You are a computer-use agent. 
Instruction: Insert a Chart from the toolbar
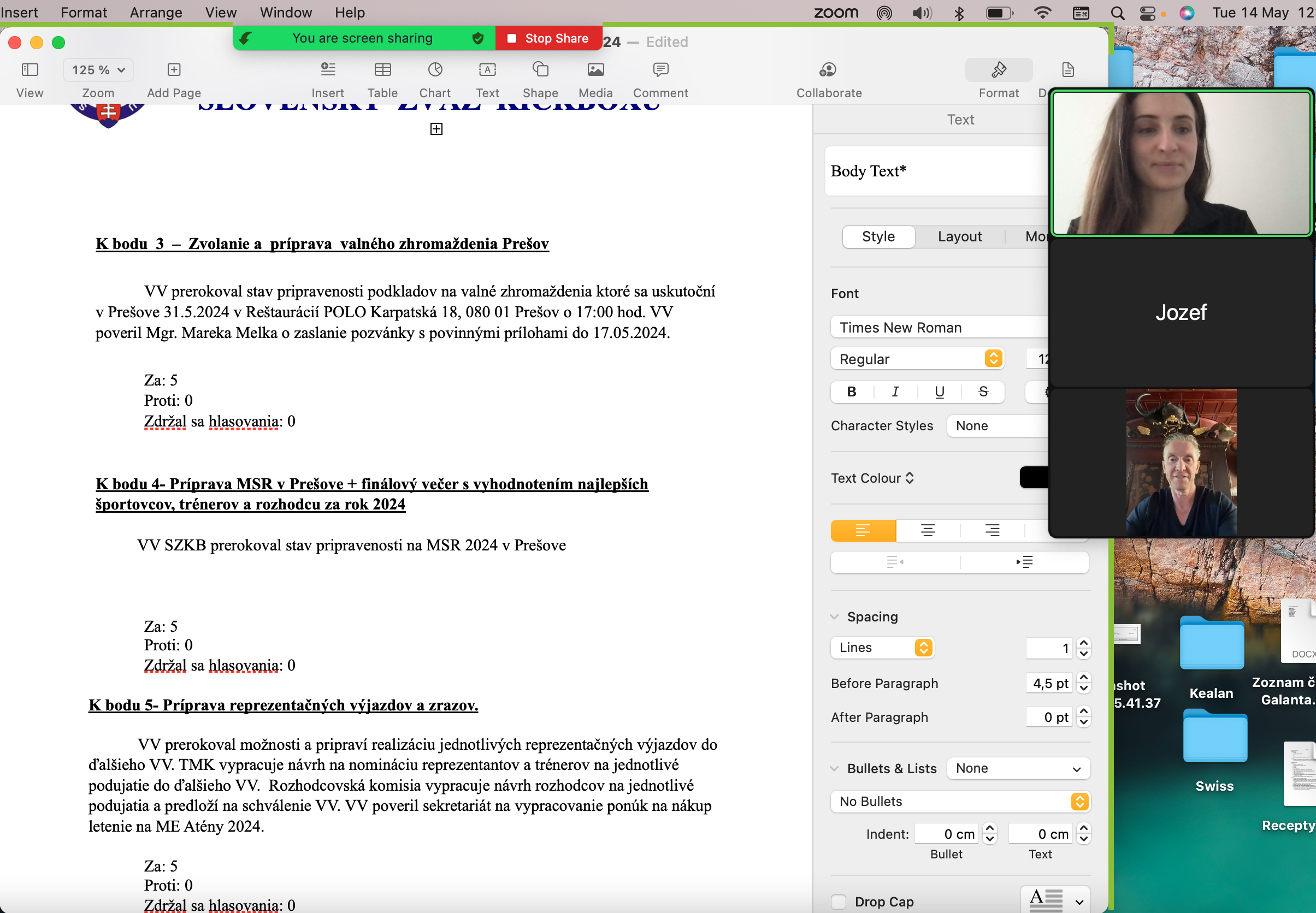click(x=435, y=70)
